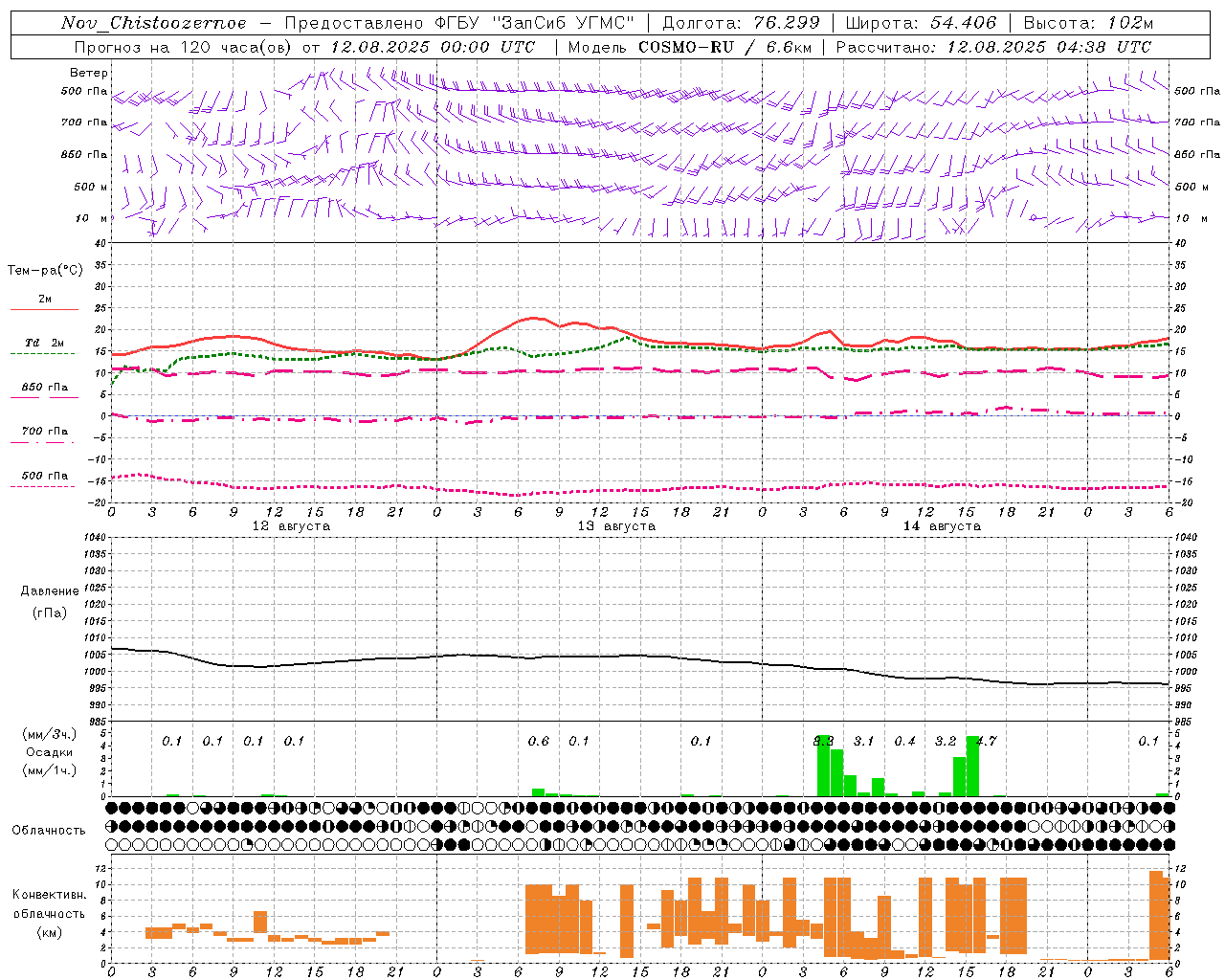Click the pink dotted 500 гПа legend line
1225x980 pixels.
click(x=42, y=486)
